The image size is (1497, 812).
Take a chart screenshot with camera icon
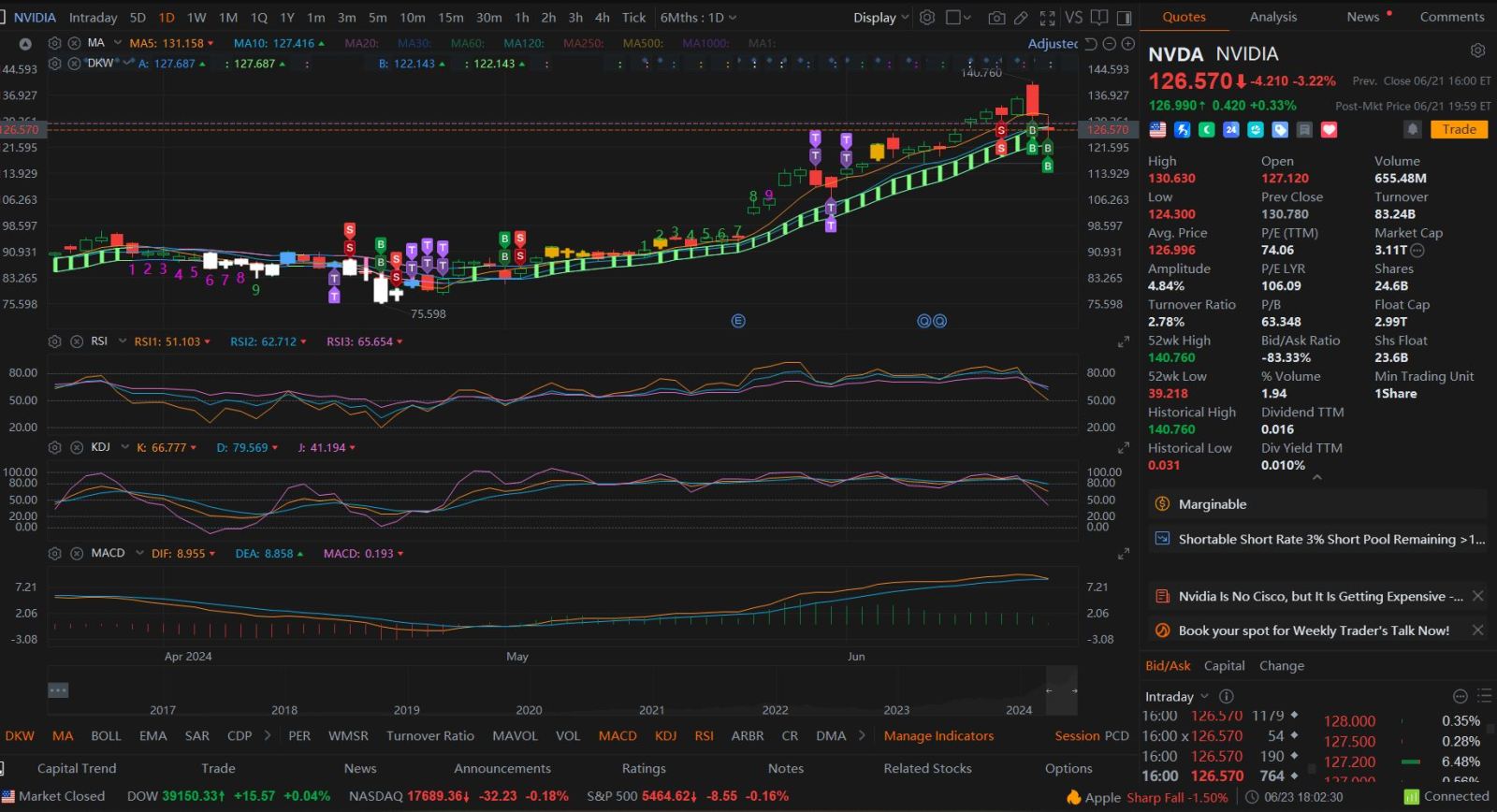pos(996,18)
